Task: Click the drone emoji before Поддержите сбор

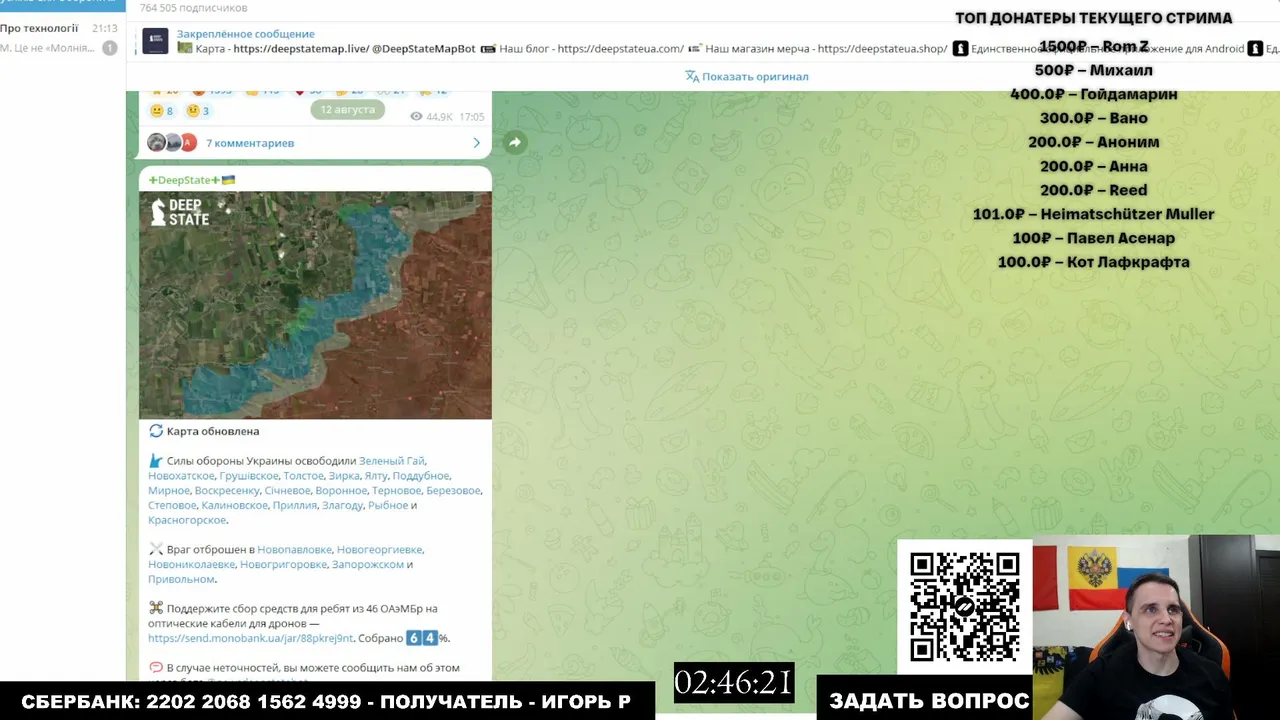Action: tap(156, 608)
